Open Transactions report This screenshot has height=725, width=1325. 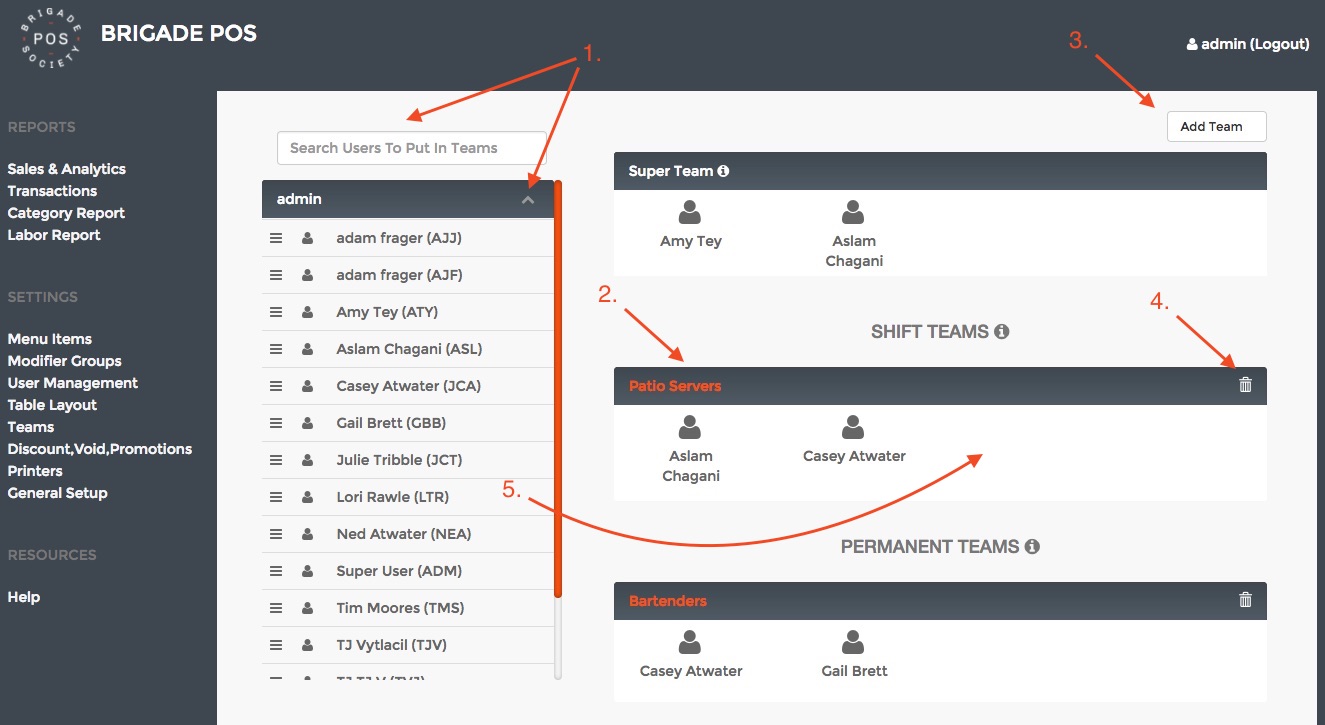tap(52, 191)
